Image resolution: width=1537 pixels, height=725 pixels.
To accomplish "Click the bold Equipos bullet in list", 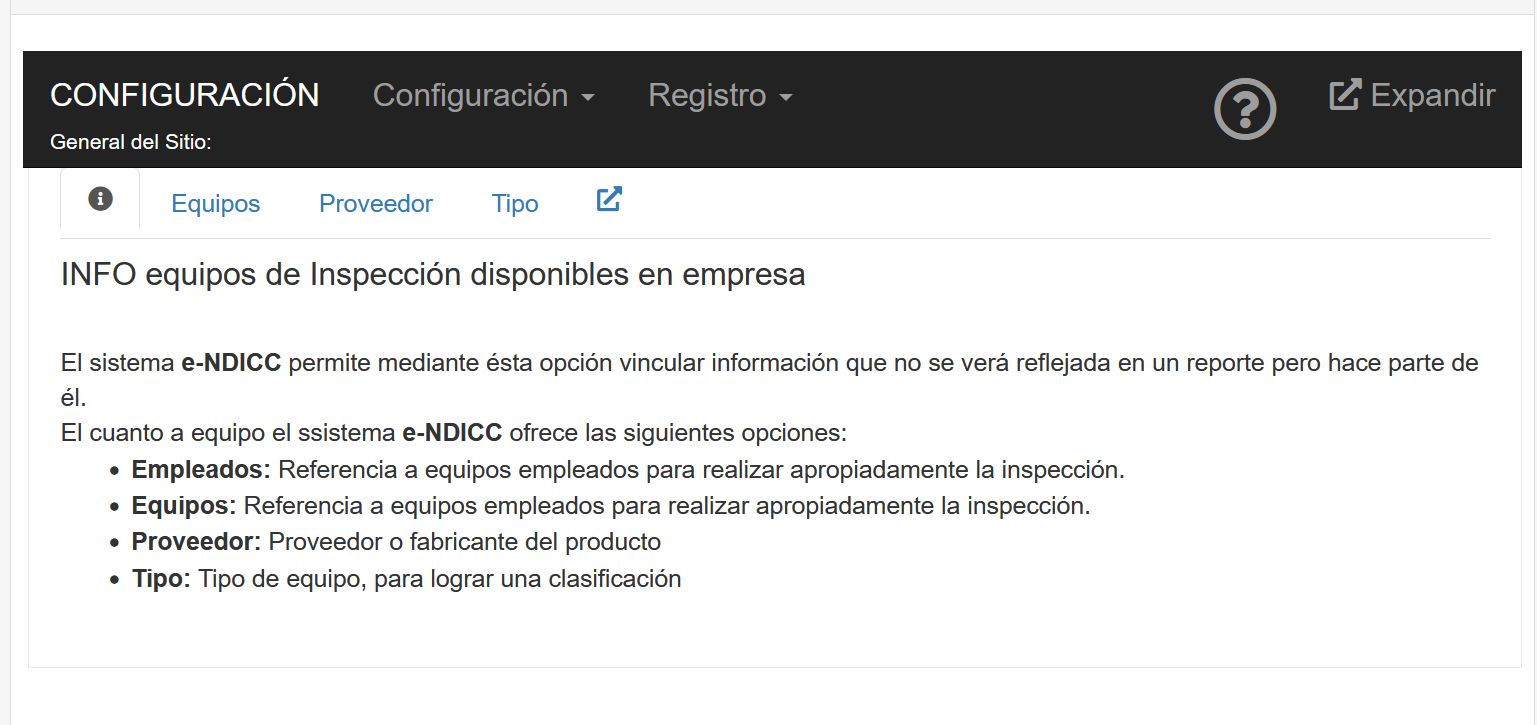I will (x=183, y=506).
